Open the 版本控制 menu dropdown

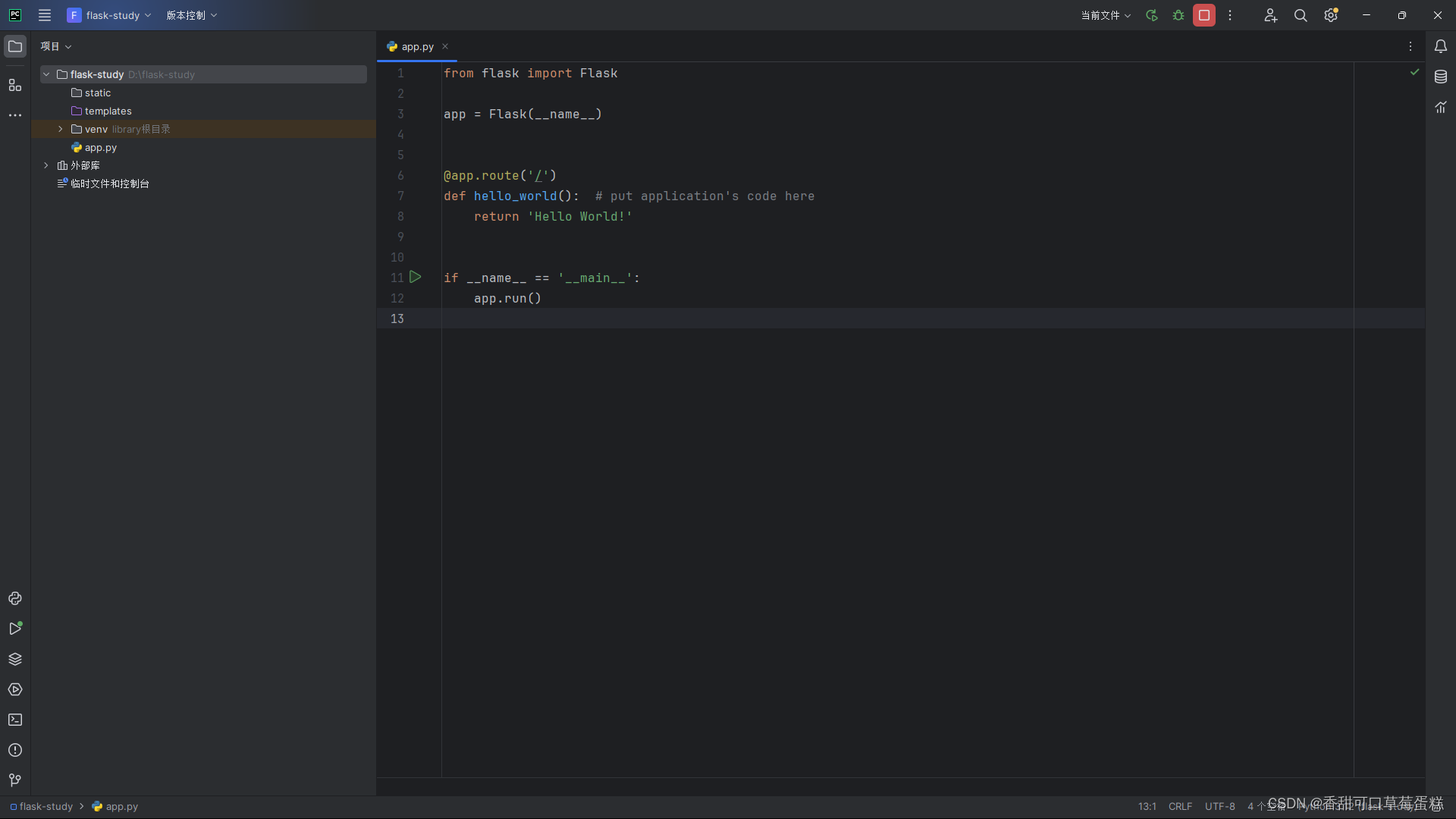click(x=192, y=15)
